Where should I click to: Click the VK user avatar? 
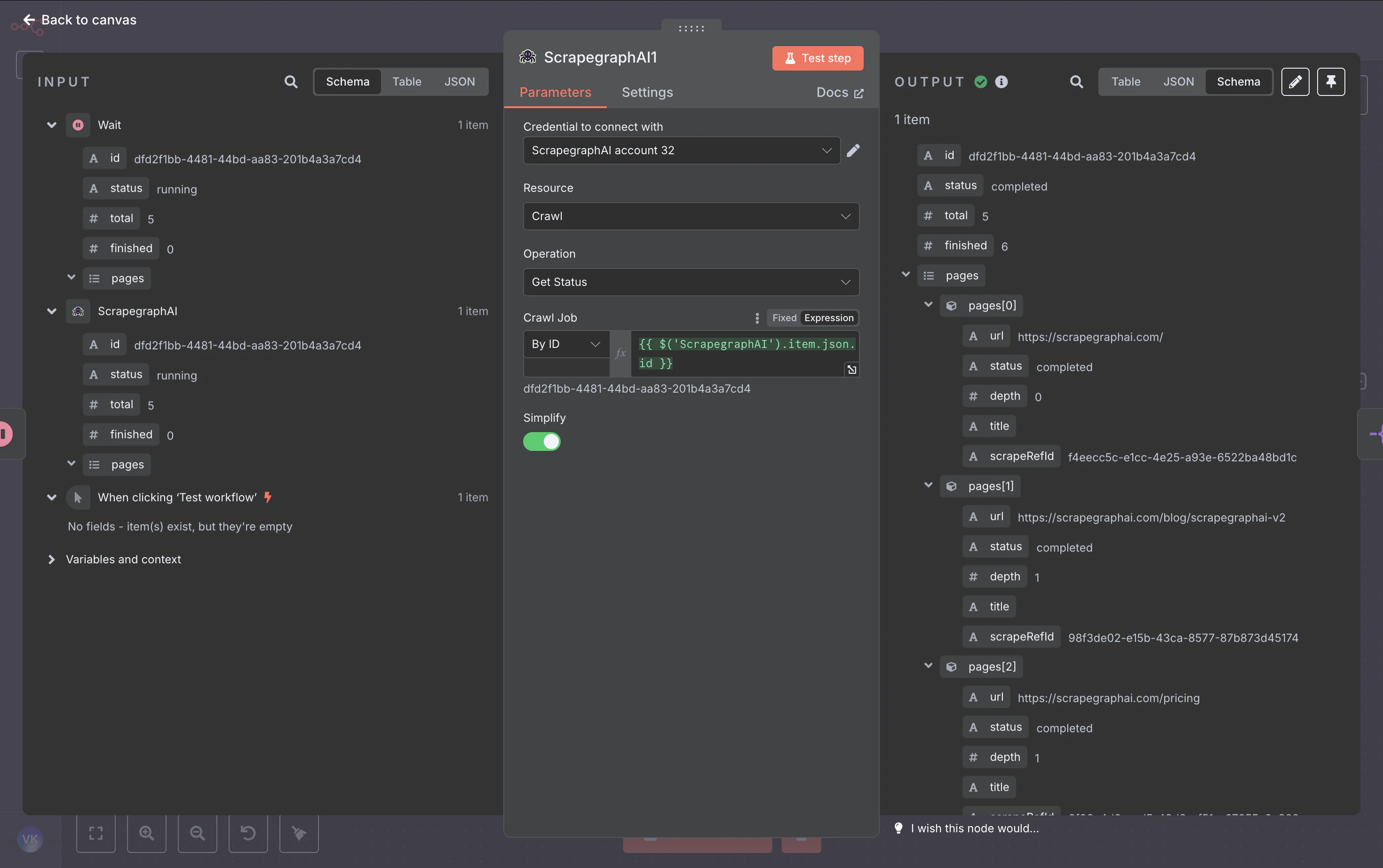pos(30,839)
